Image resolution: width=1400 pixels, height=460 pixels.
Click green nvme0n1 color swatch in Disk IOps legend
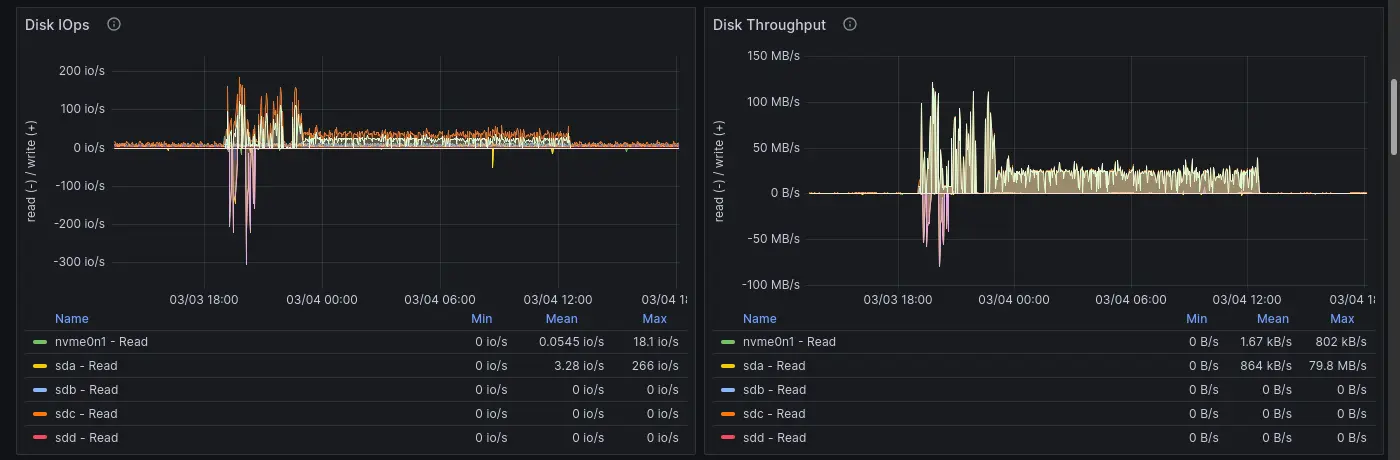(40, 342)
